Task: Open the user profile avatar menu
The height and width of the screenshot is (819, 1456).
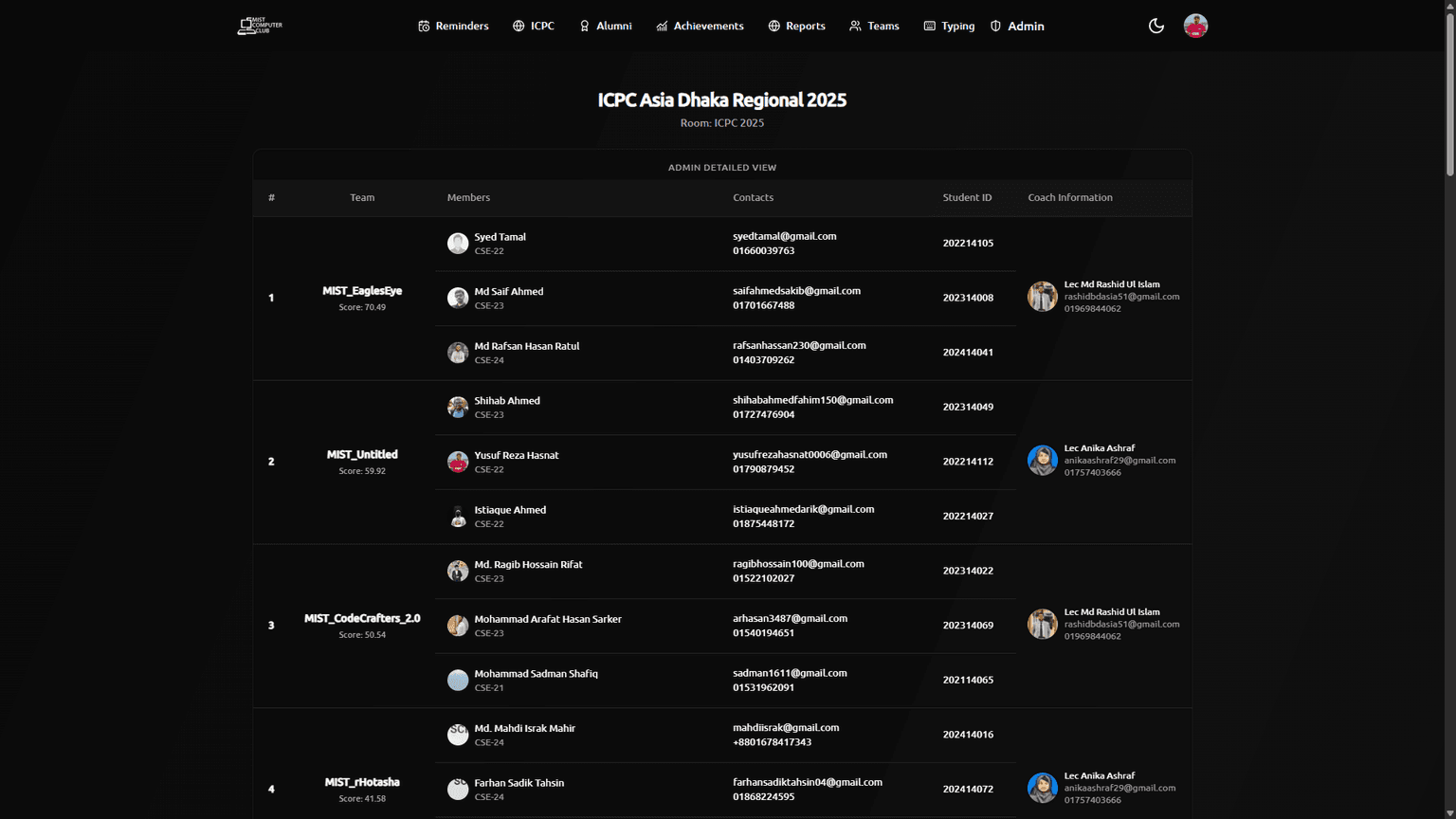Action: (1195, 26)
